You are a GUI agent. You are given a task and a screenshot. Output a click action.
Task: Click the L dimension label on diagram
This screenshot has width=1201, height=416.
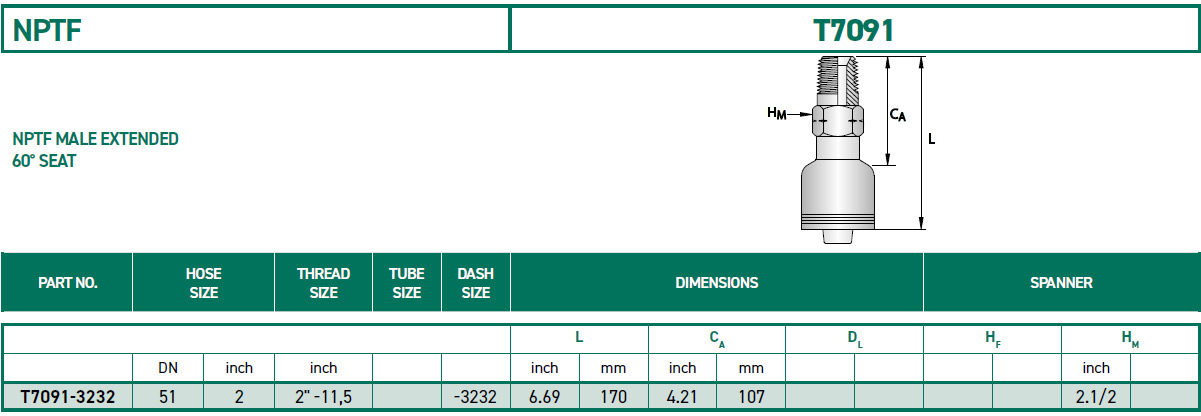pyautogui.click(x=931, y=140)
